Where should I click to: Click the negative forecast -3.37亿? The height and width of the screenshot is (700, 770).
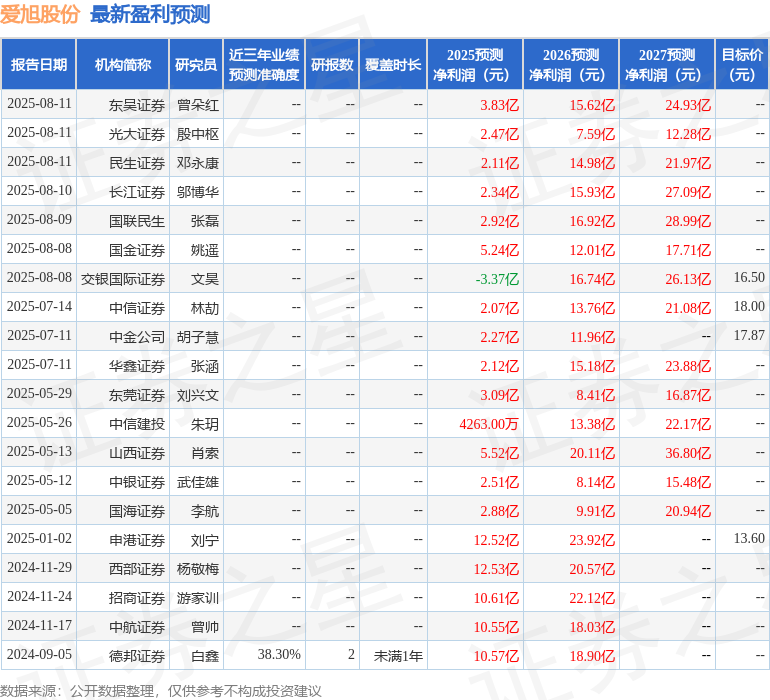click(x=497, y=279)
